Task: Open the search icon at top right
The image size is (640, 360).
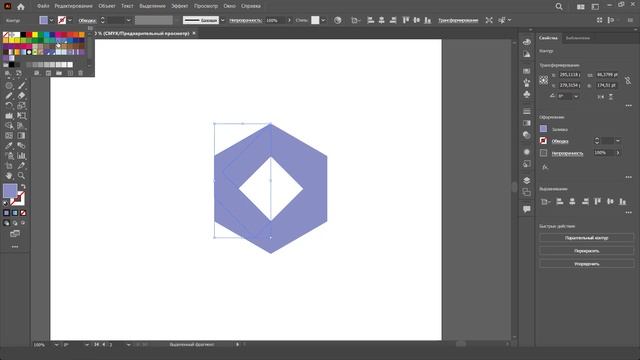Action: coord(559,7)
